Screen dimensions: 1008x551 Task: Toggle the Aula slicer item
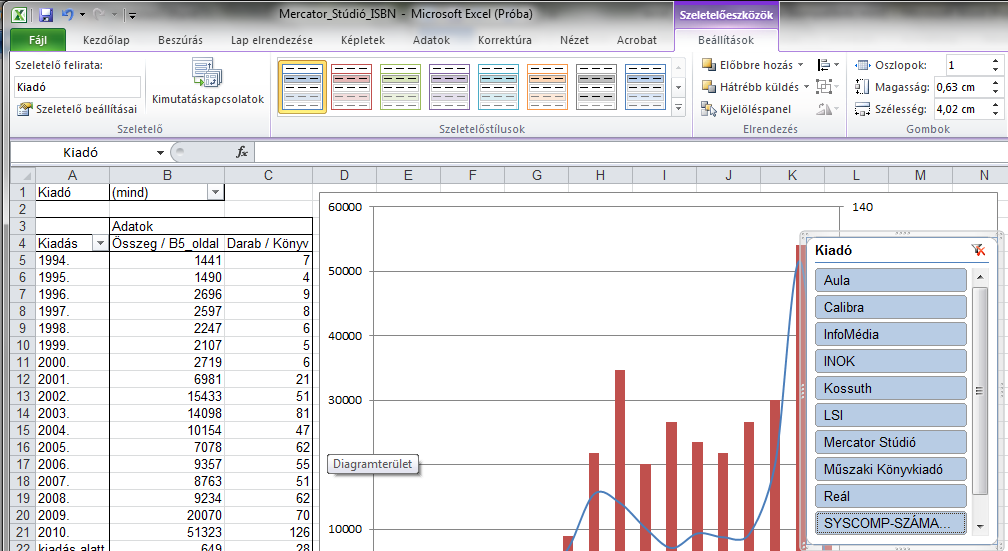point(890,280)
